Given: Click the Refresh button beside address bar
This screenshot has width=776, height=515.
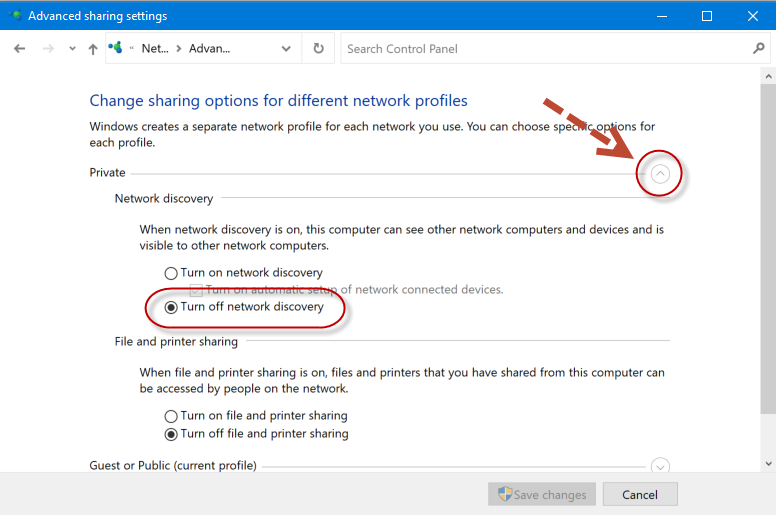Looking at the screenshot, I should tap(318, 48).
